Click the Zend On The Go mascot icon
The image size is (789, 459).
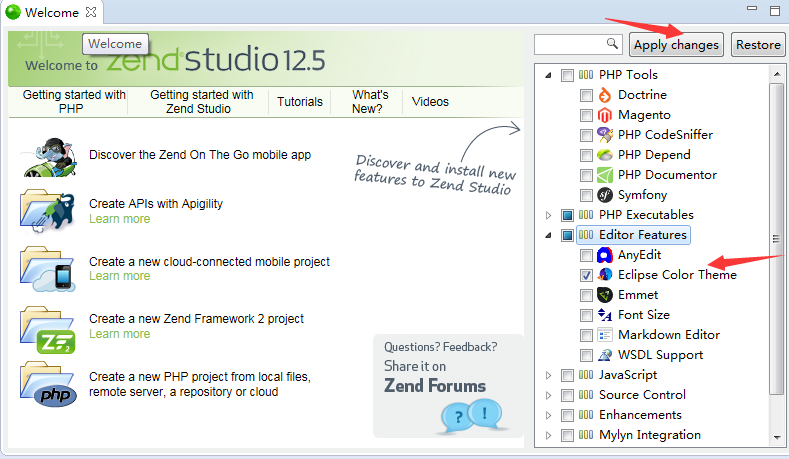(50, 158)
